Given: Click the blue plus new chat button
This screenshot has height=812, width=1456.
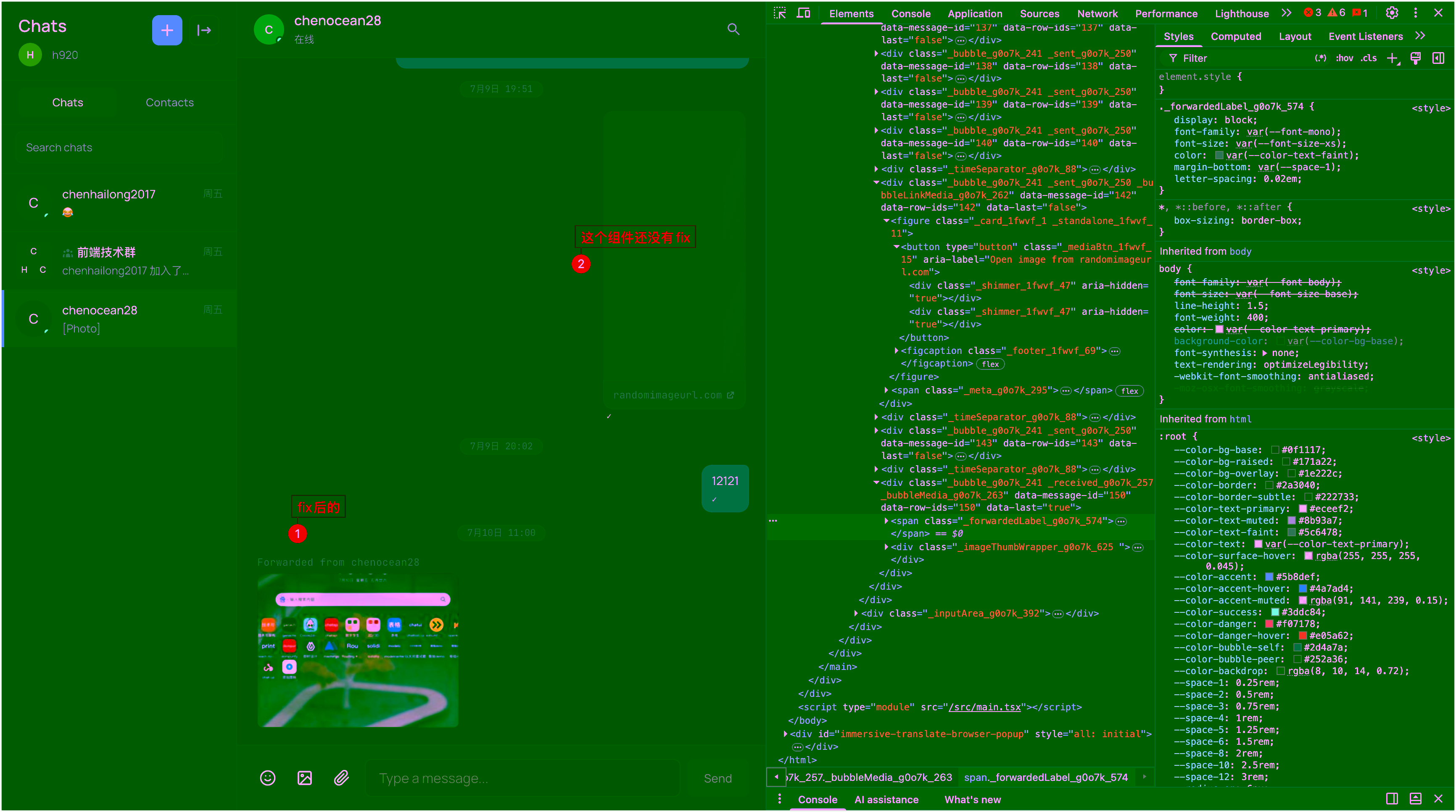Looking at the screenshot, I should [x=167, y=30].
